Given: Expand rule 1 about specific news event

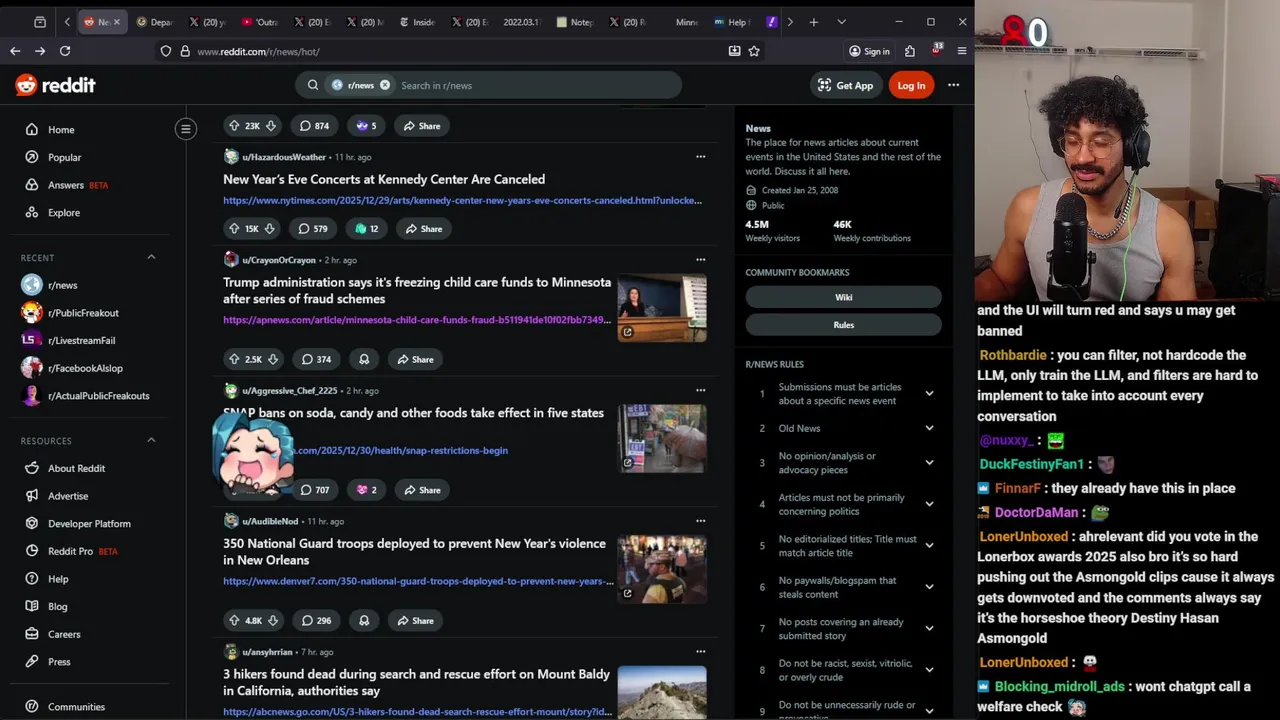Looking at the screenshot, I should click(x=929, y=394).
